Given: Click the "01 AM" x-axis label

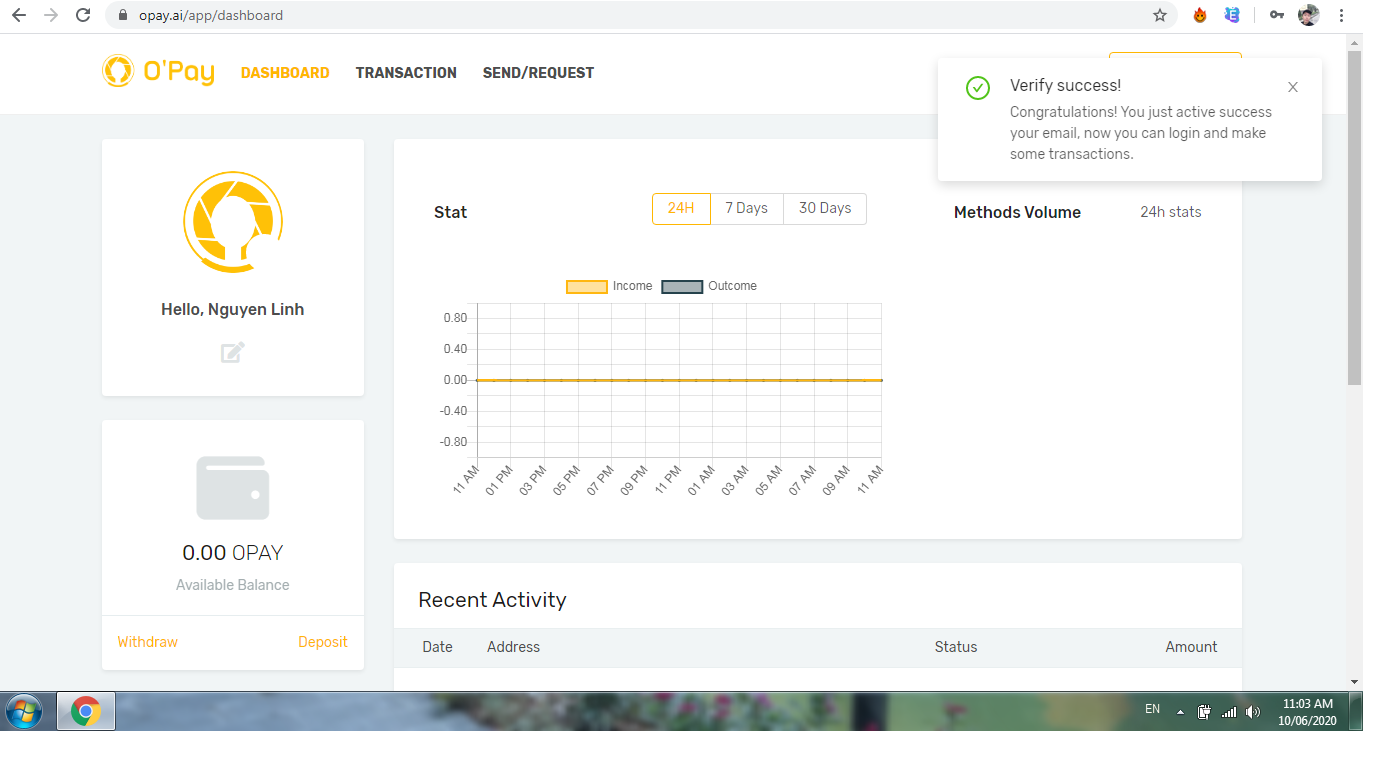Looking at the screenshot, I should tap(701, 480).
